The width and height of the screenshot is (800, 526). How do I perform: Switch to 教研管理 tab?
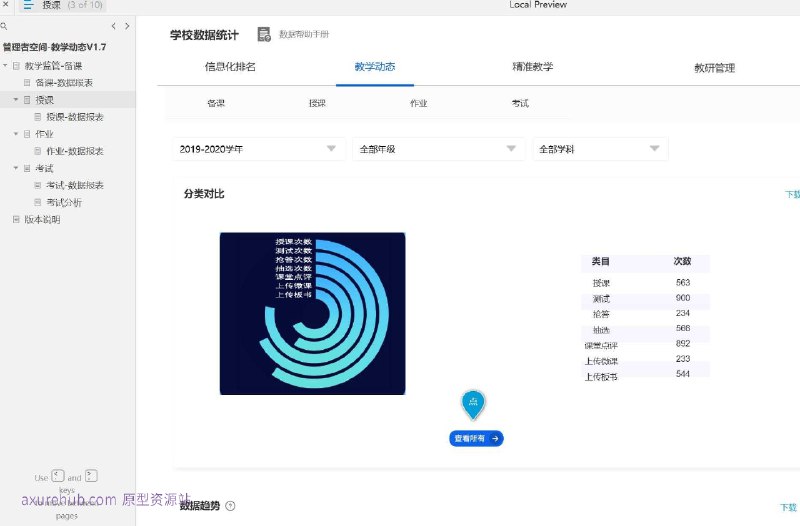[714, 68]
